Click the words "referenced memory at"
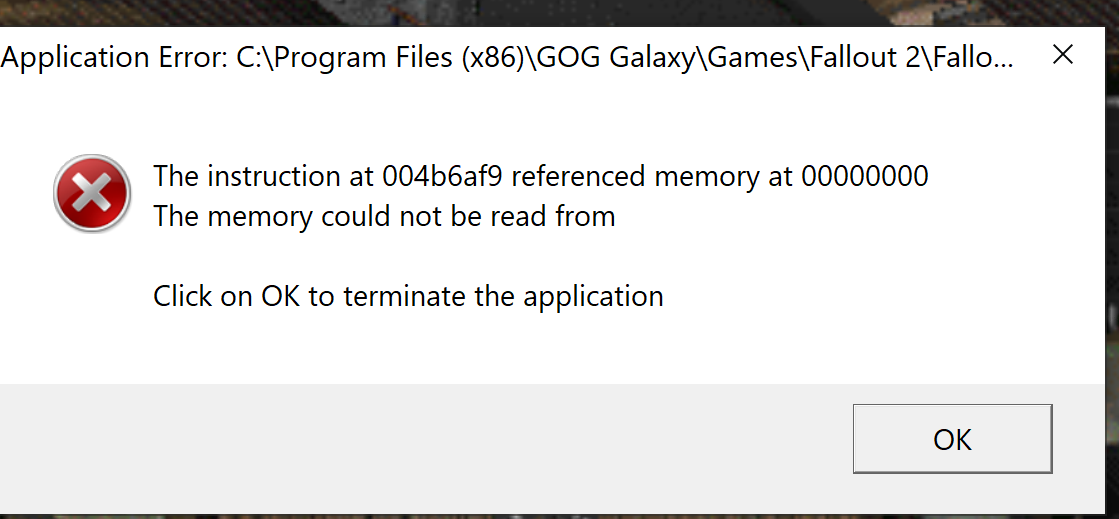The image size is (1119, 519). (x=653, y=177)
